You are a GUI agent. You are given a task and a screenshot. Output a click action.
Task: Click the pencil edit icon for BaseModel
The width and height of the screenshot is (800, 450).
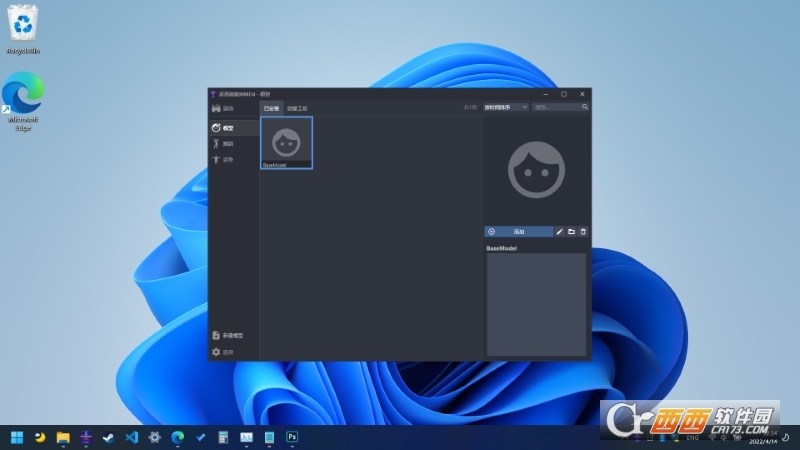pos(559,231)
